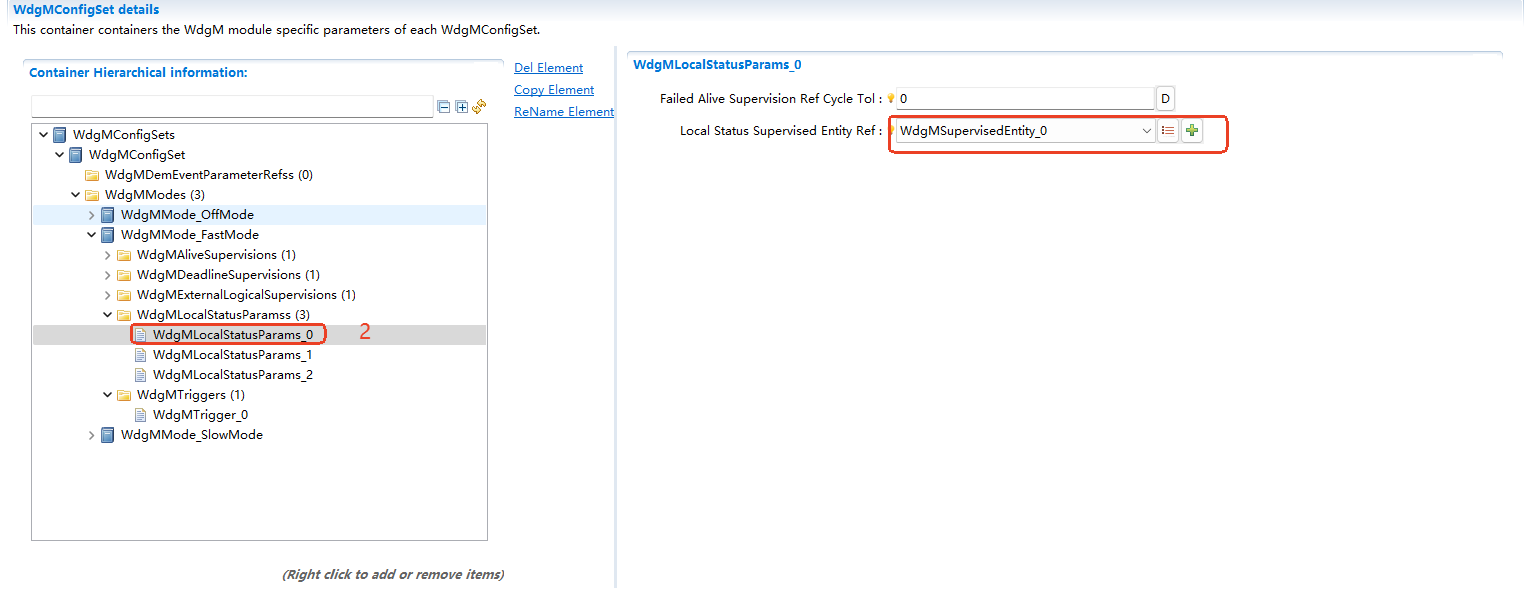
Task: Open the WdgMSupervisedEntity_0 dropdown
Action: tap(1146, 130)
